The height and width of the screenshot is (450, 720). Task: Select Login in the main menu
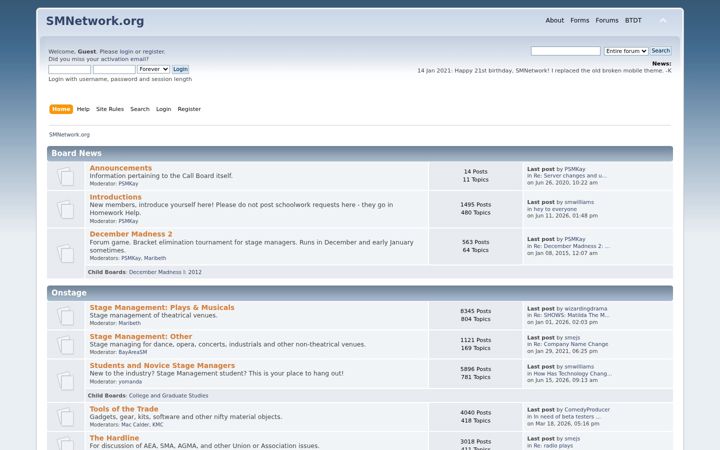(x=163, y=109)
